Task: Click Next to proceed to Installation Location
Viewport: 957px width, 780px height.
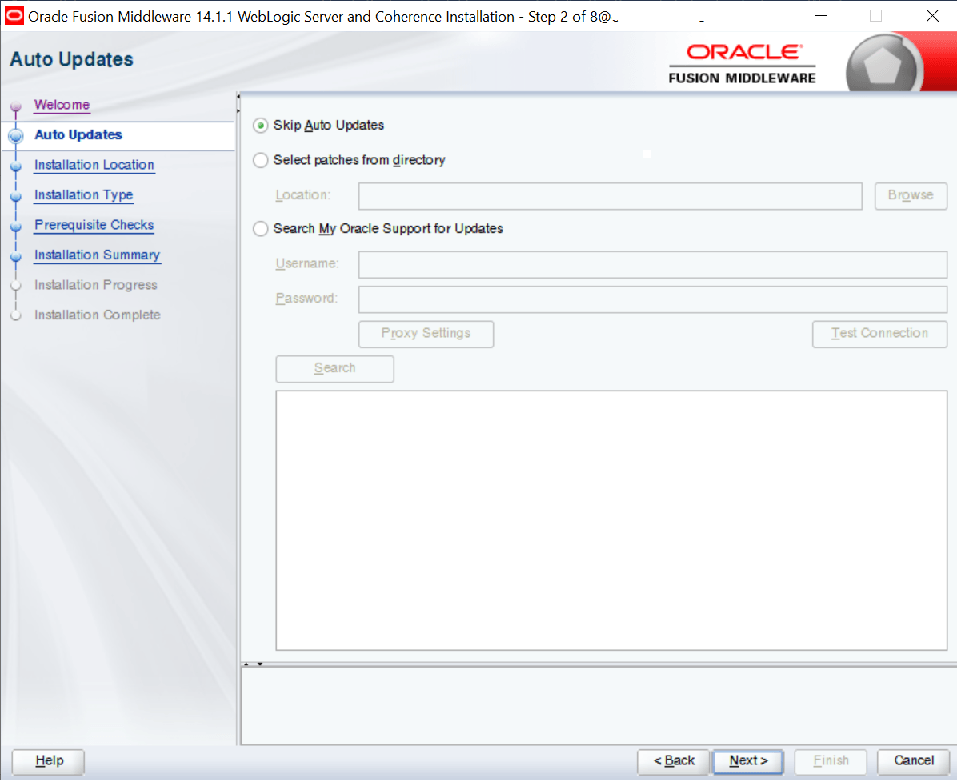Action: pyautogui.click(x=747, y=761)
